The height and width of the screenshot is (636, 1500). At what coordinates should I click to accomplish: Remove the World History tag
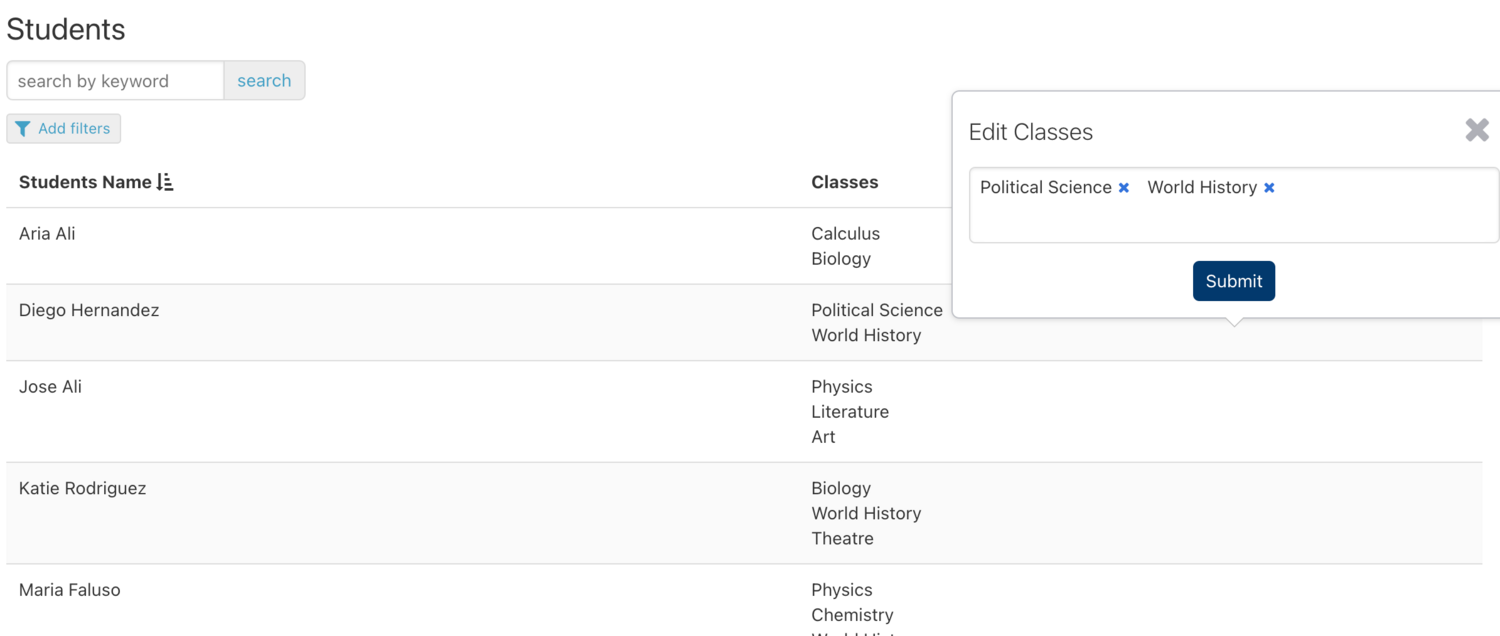point(1269,188)
